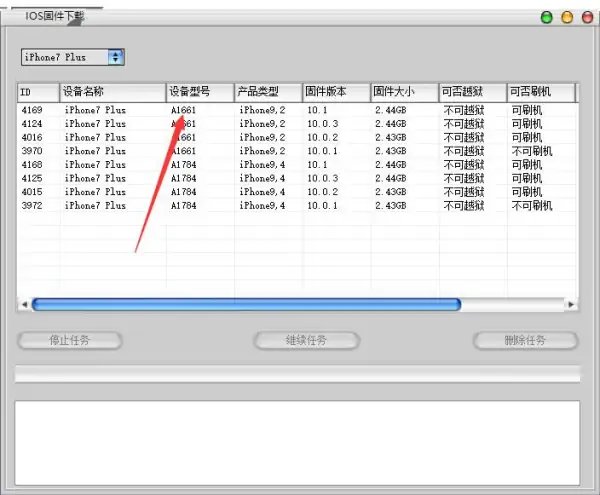Click the red close window button

tap(587, 17)
